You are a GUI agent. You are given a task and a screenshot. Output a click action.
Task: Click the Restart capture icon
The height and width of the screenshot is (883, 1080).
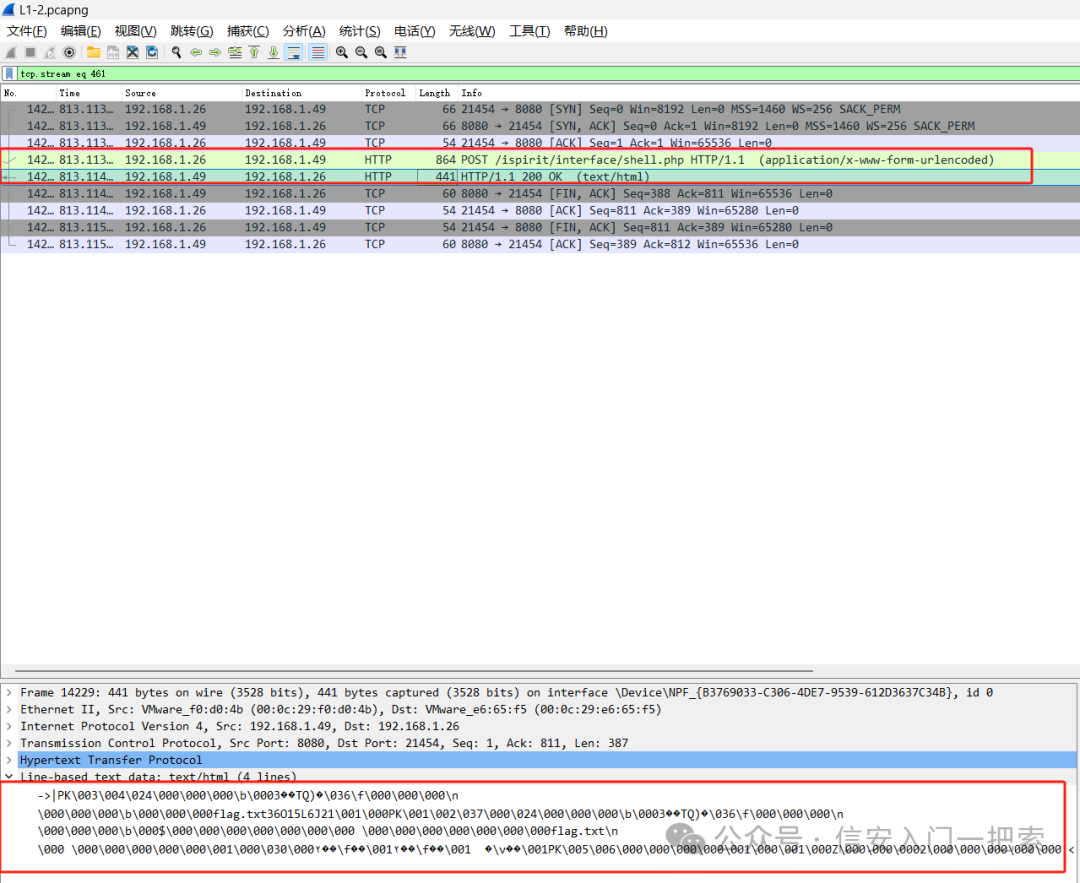click(x=50, y=52)
